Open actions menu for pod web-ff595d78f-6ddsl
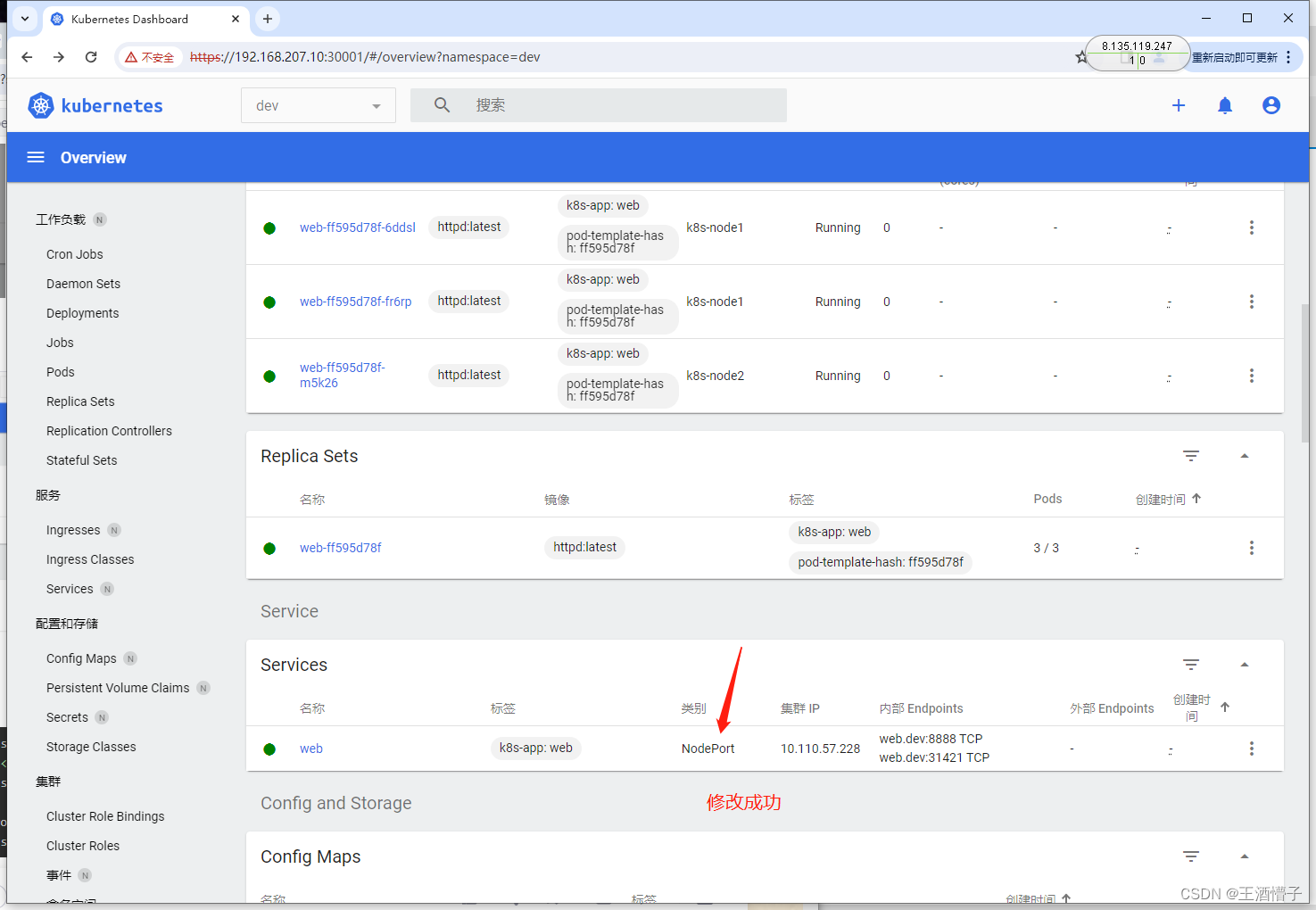The width and height of the screenshot is (1316, 910). click(x=1252, y=227)
